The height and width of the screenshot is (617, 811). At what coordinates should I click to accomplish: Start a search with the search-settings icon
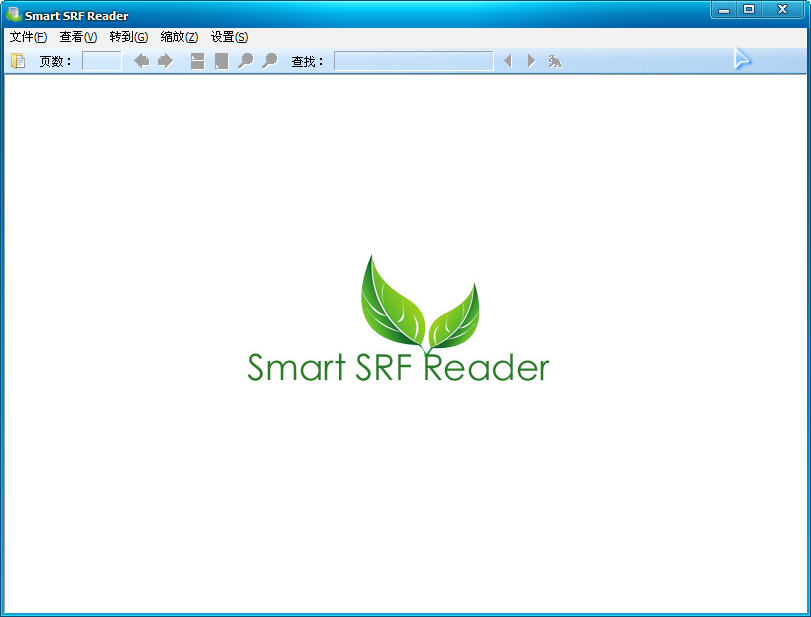point(555,60)
